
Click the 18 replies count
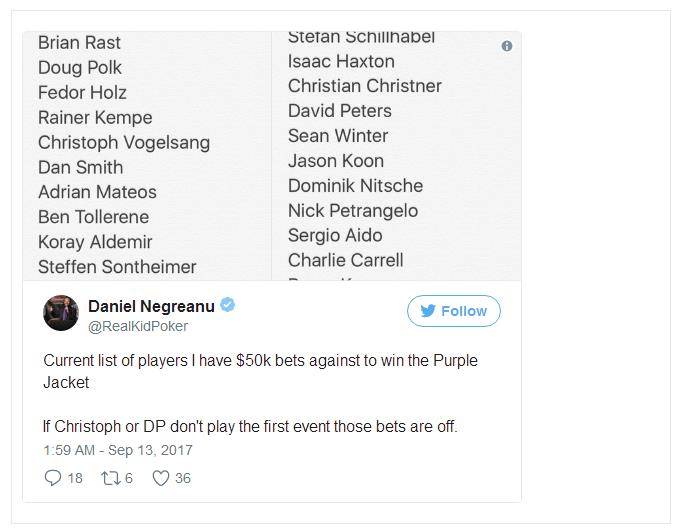tap(75, 478)
